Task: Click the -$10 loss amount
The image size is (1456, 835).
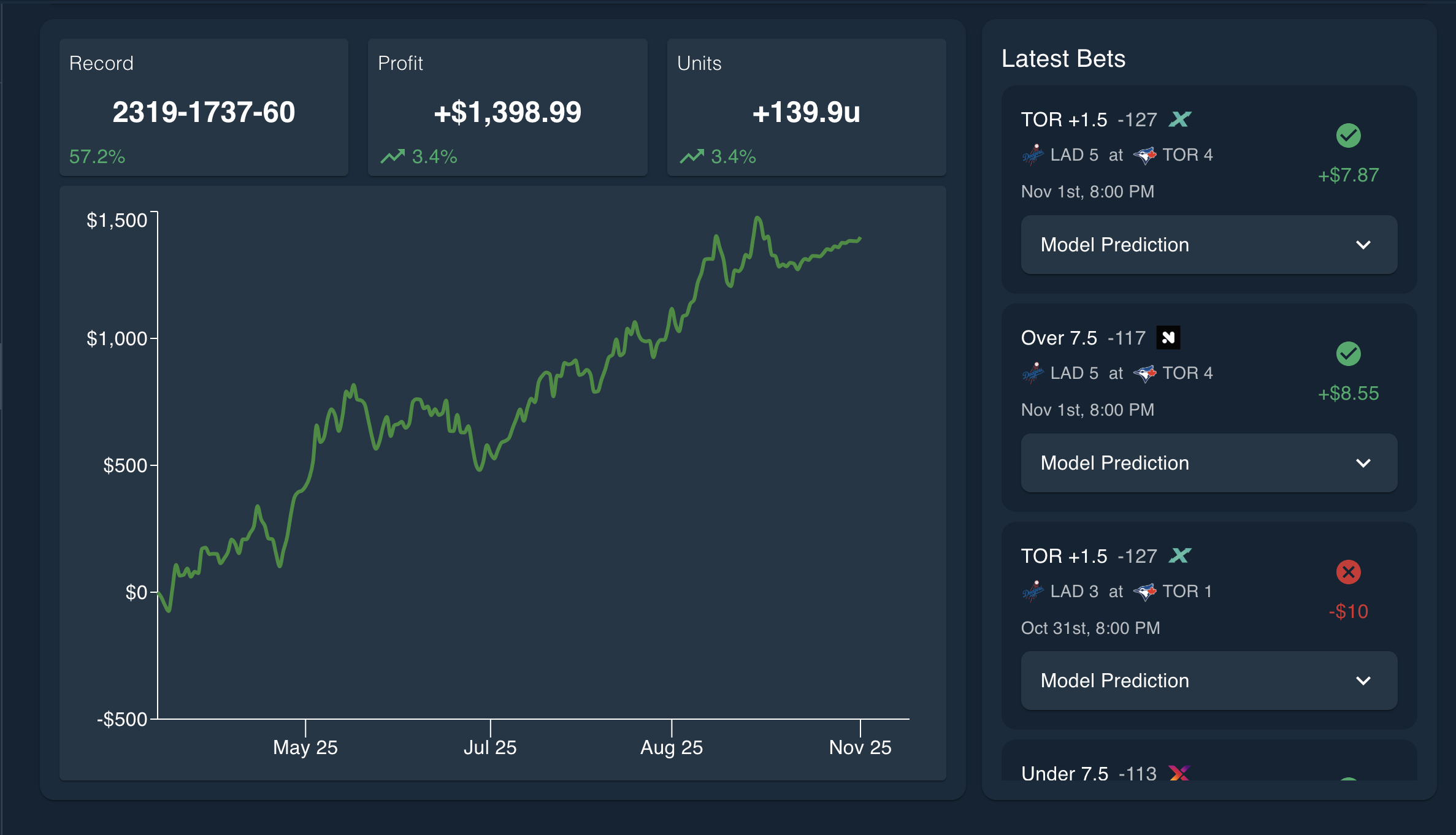Action: tap(1348, 612)
